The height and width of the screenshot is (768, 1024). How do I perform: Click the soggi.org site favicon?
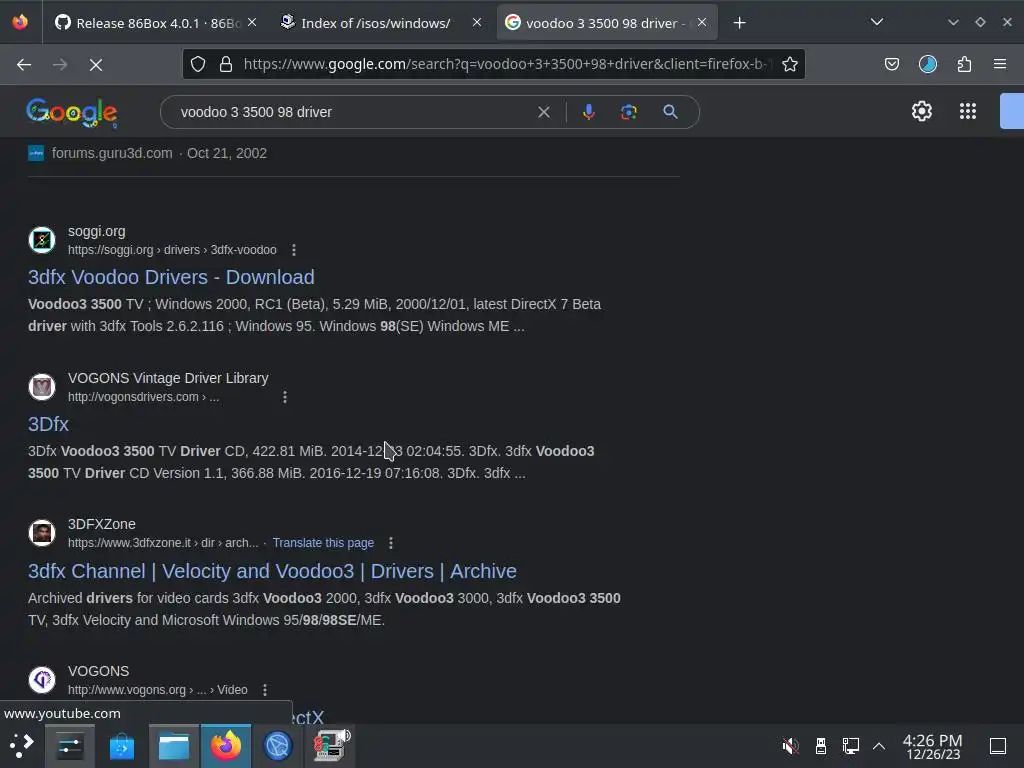click(42, 240)
